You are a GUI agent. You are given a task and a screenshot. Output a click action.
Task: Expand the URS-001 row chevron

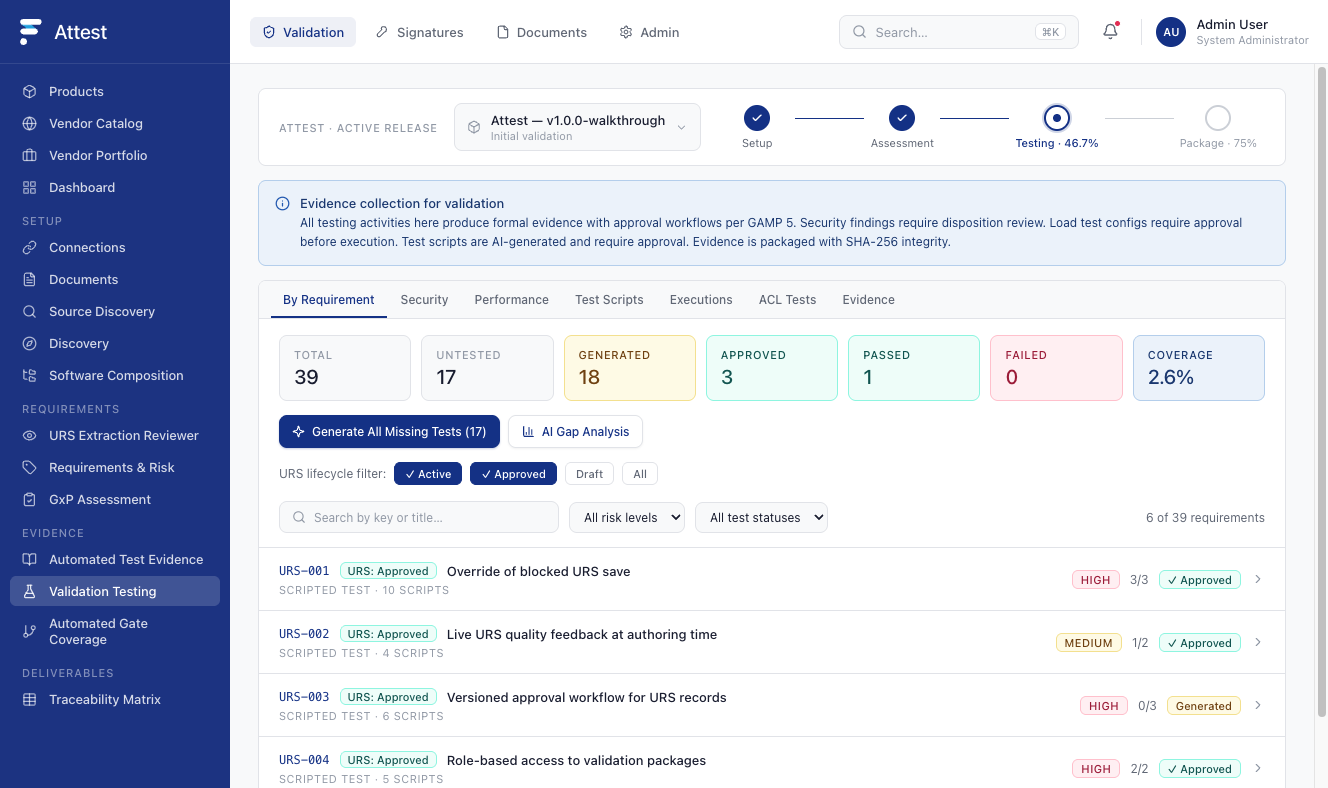1258,579
